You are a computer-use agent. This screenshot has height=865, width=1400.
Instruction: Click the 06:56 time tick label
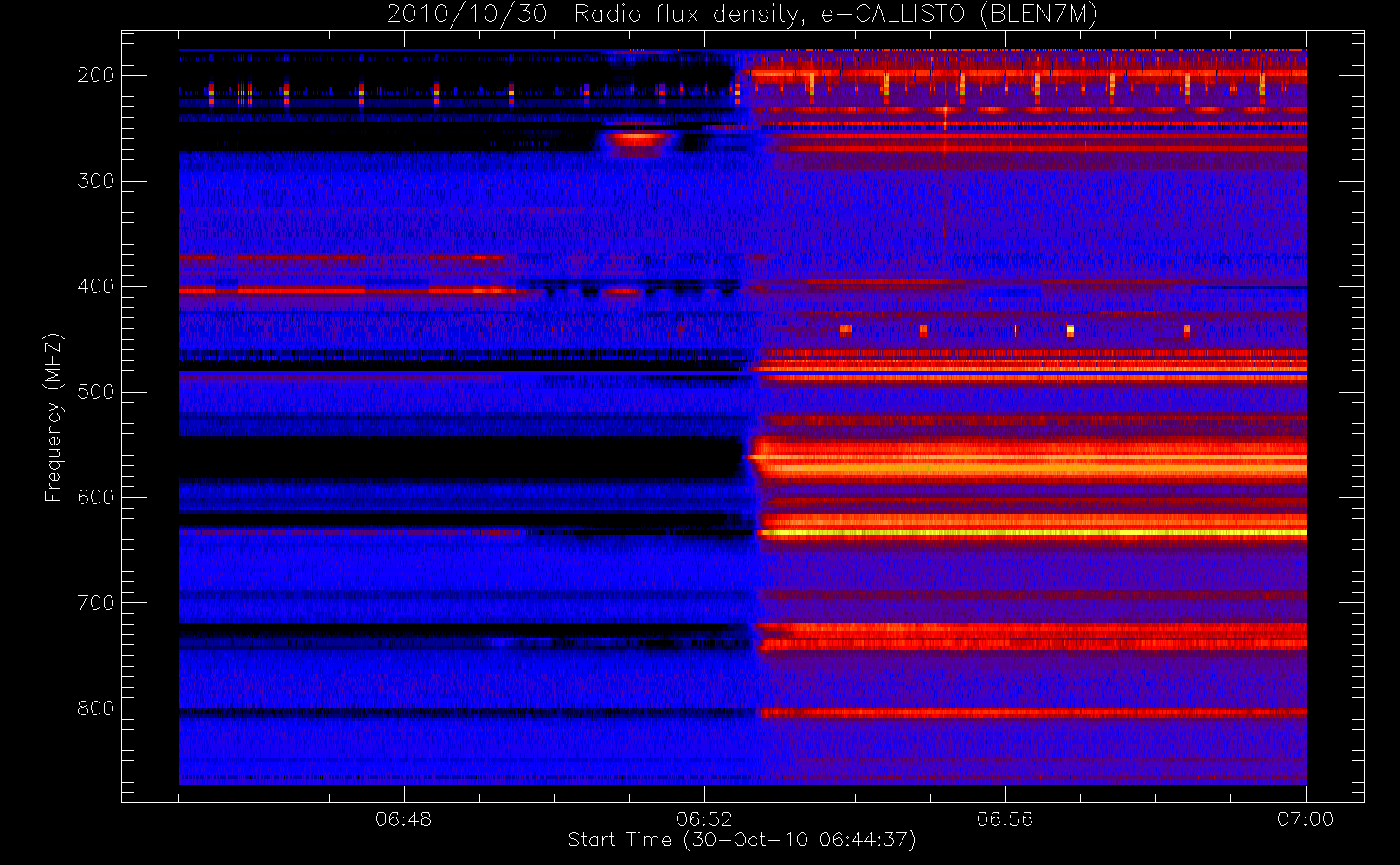[x=1005, y=819]
